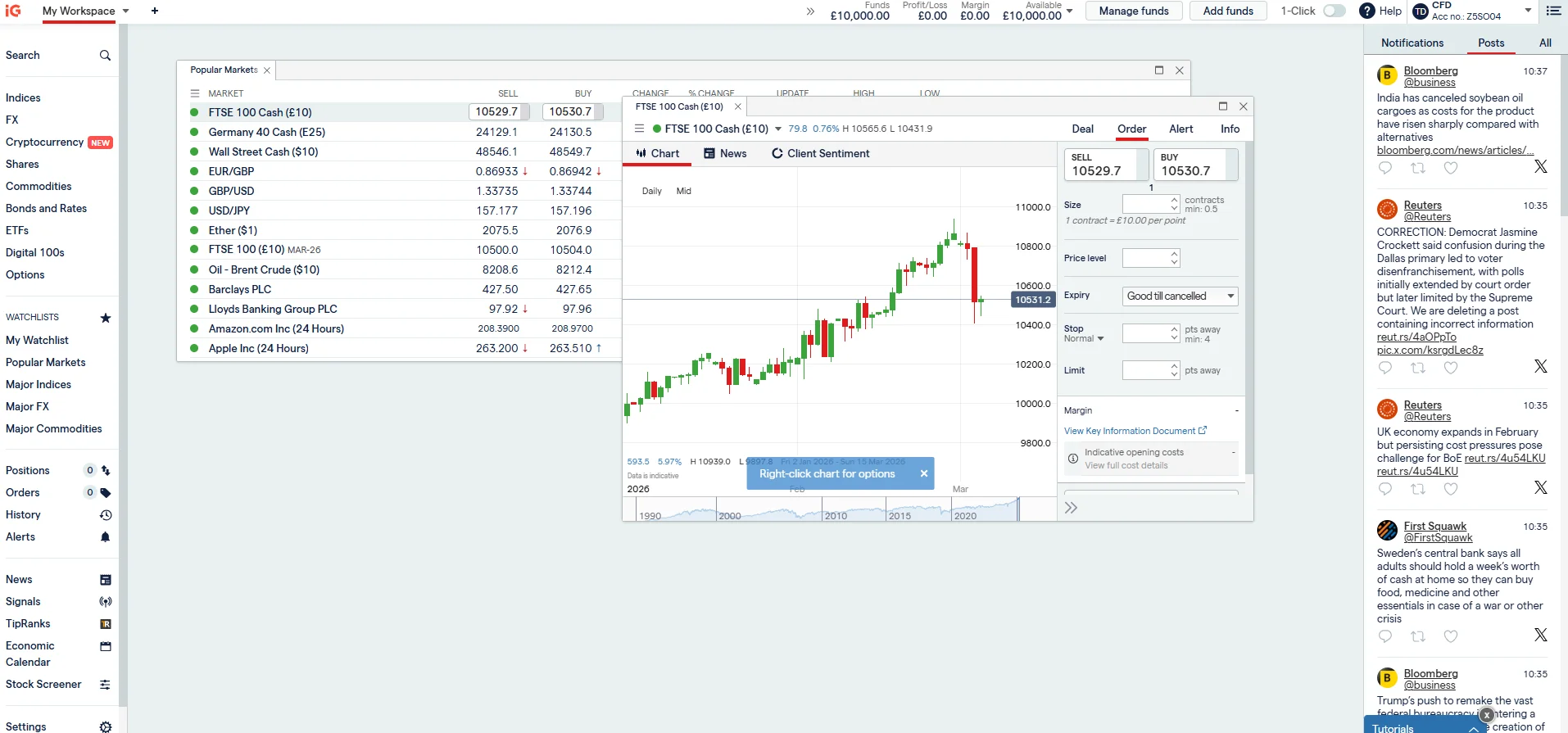Click the Price level stepper arrows
The image size is (1568, 733).
1175,258
